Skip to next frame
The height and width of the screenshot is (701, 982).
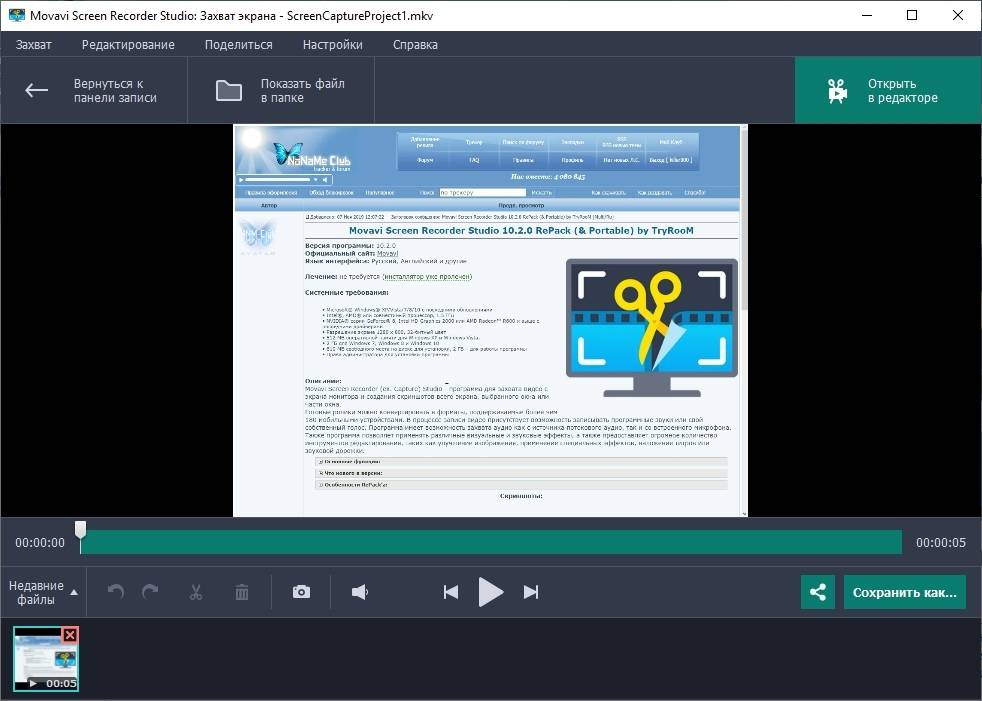[531, 591]
